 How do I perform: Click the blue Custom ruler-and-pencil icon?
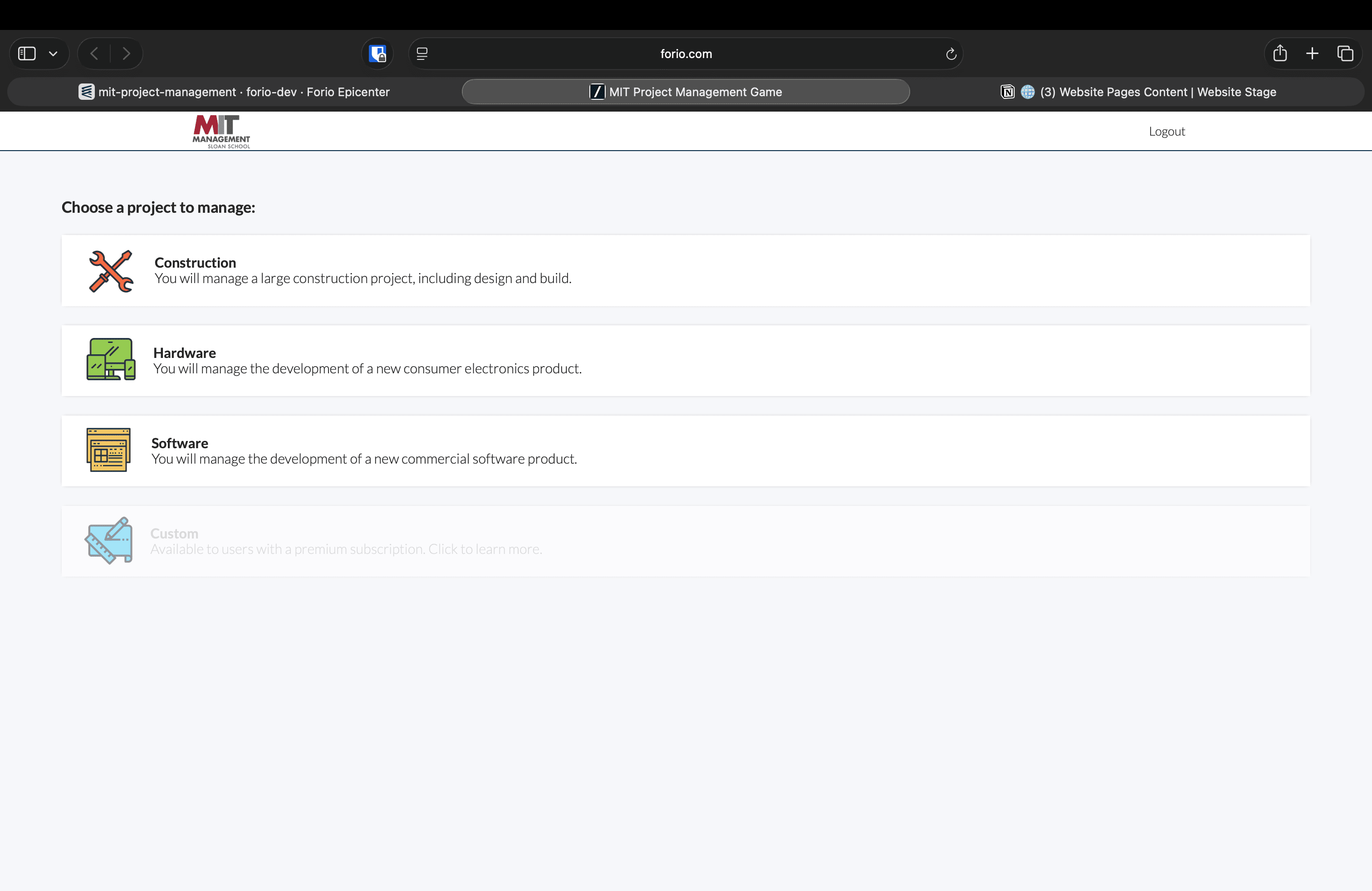coord(109,540)
